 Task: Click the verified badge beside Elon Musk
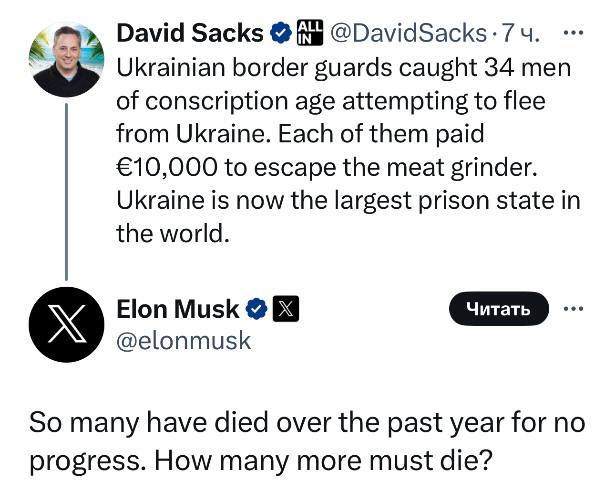(x=256, y=310)
